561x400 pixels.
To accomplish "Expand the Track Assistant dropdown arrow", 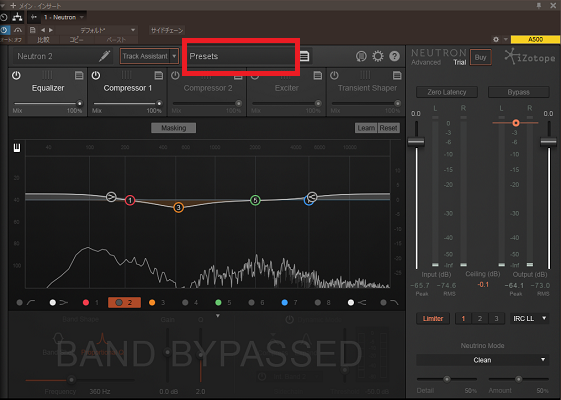I will (x=174, y=56).
